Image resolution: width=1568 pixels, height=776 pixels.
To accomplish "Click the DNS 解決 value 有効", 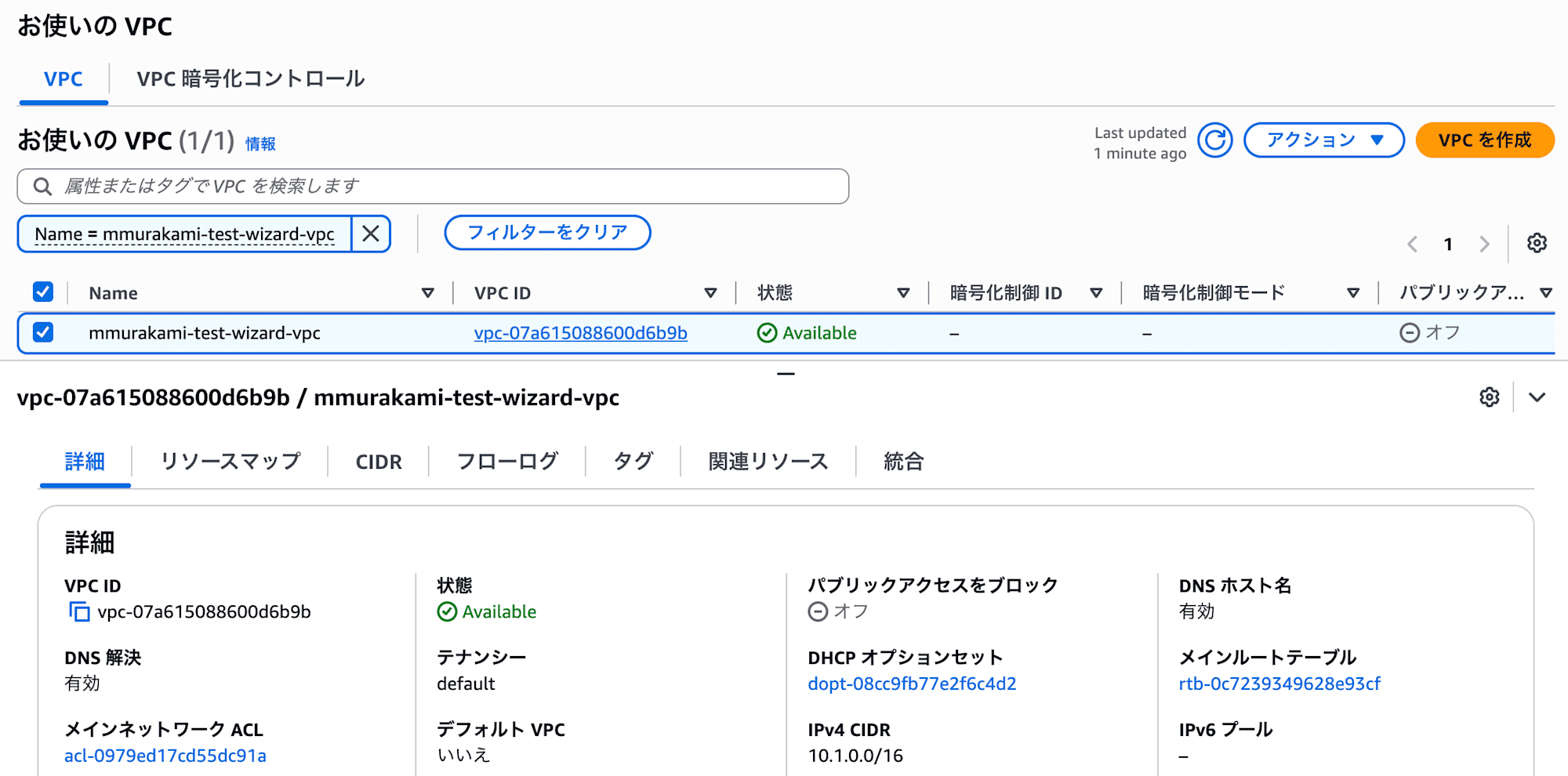I will pos(82,684).
